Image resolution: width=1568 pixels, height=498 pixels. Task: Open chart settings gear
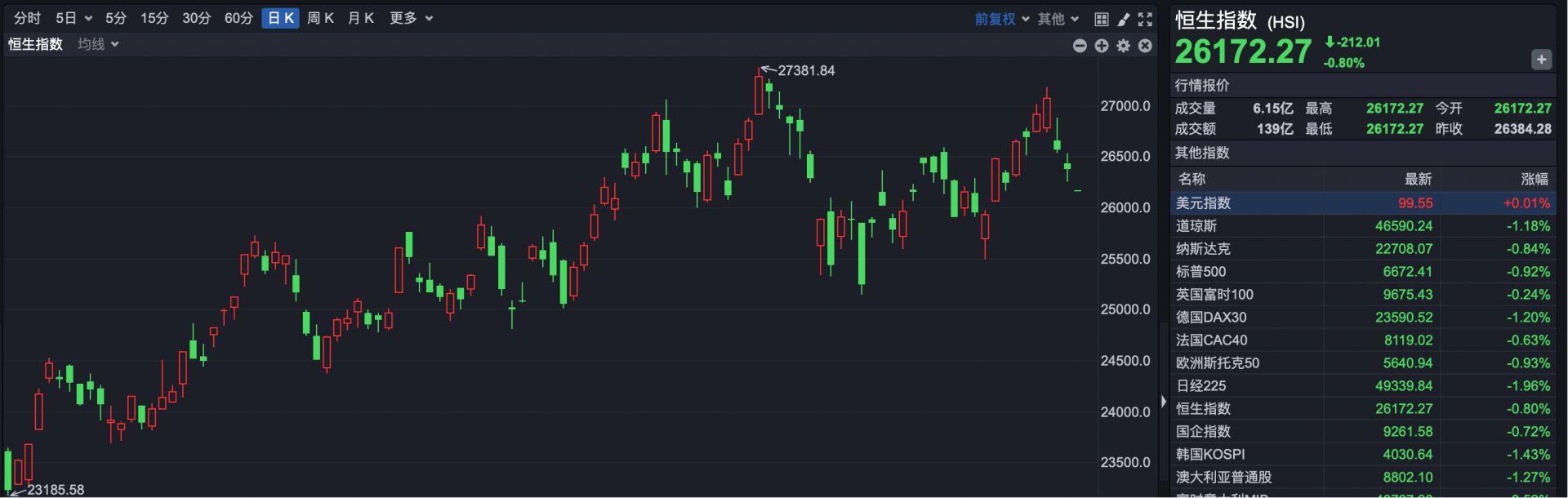[1124, 46]
